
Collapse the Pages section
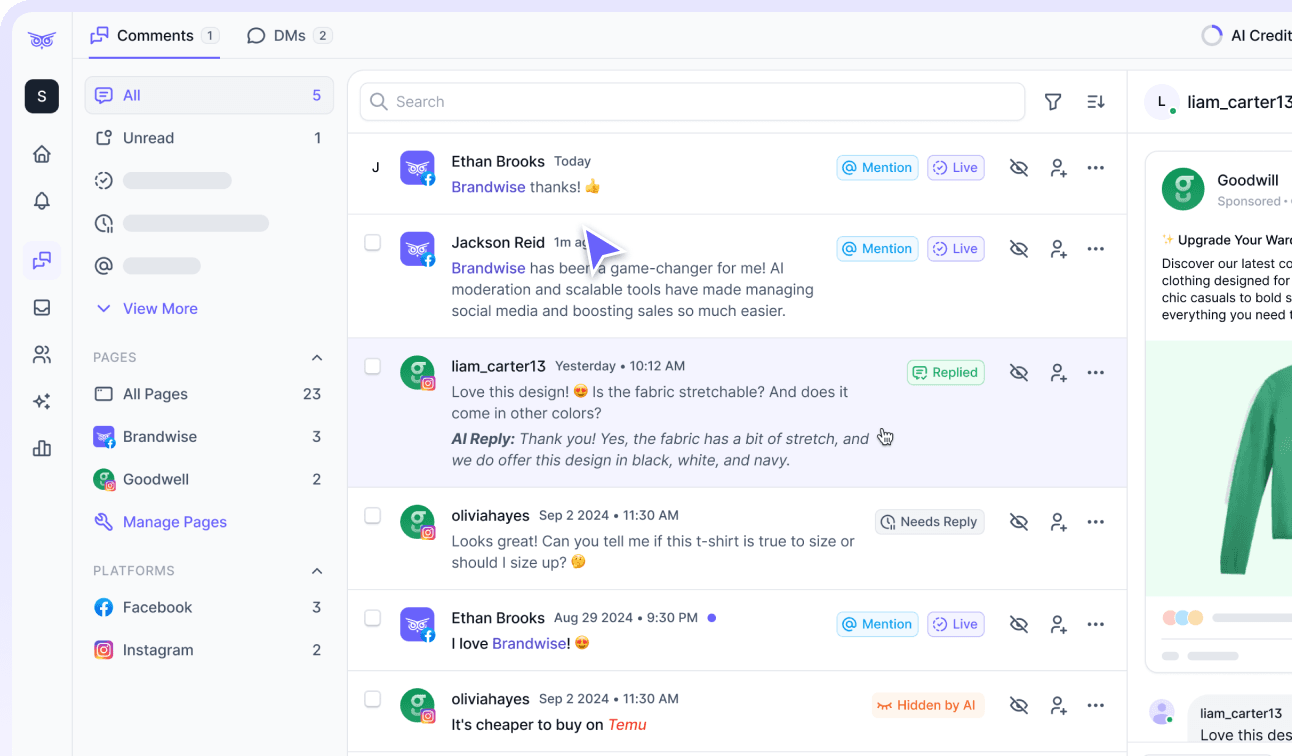[x=317, y=358]
